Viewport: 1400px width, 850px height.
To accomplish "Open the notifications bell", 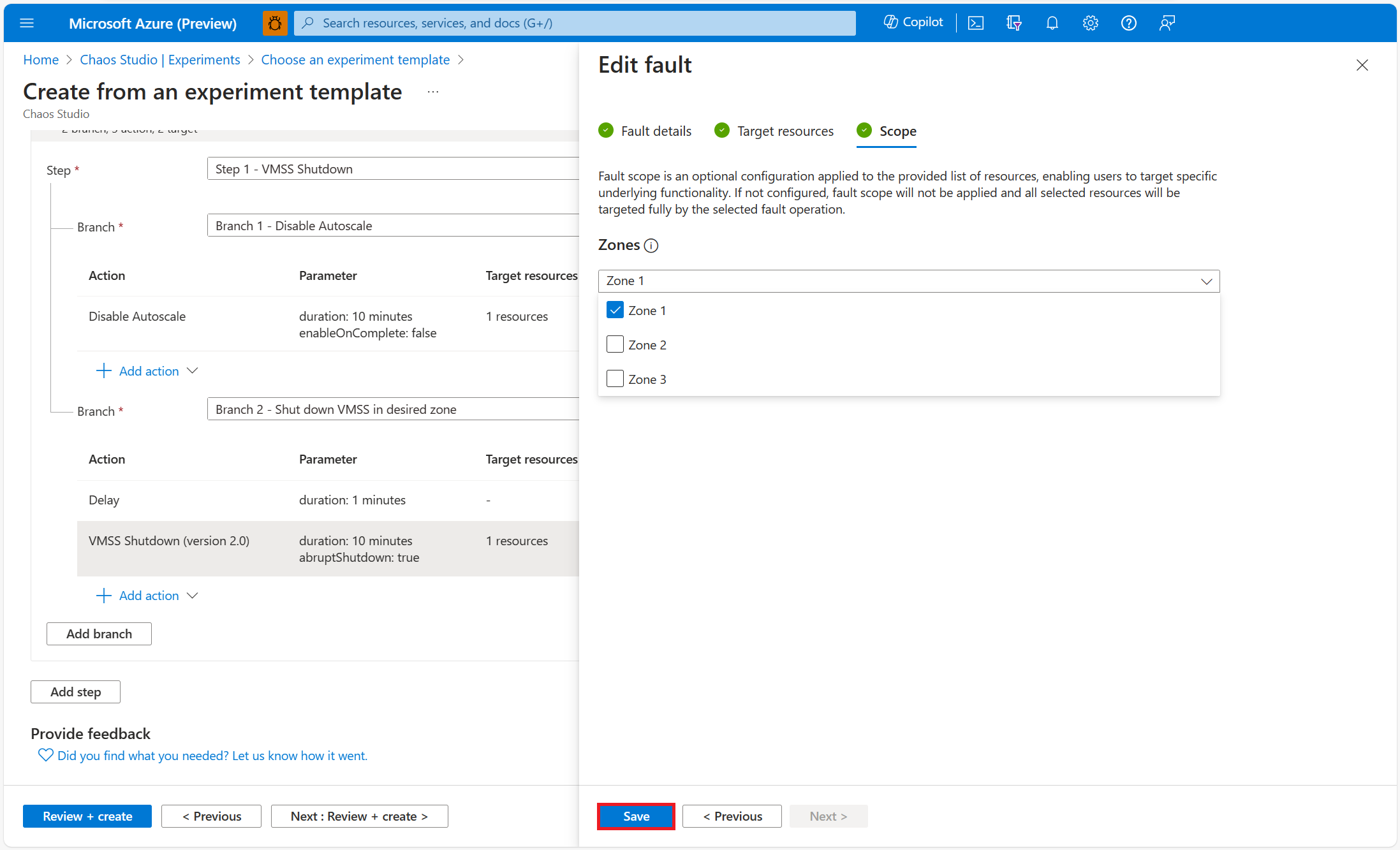I will point(1052,22).
